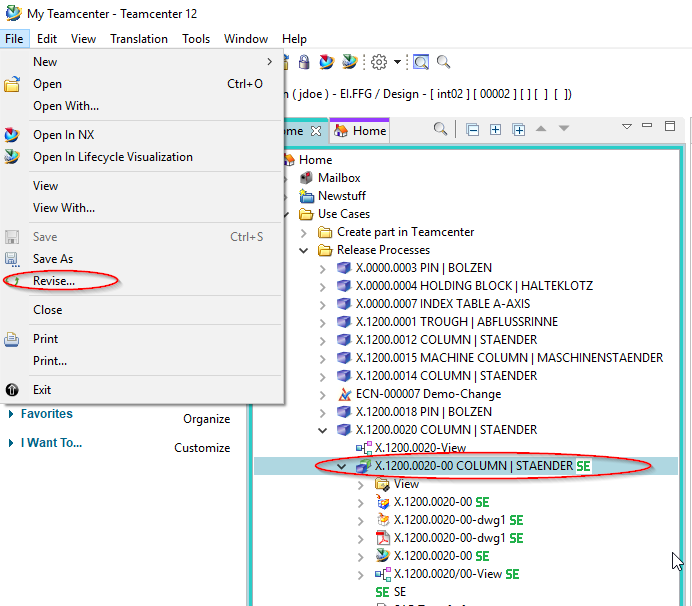The width and height of the screenshot is (692, 606).
Task: Select the ECN-000007 Demo-Change item
Action: (428, 394)
